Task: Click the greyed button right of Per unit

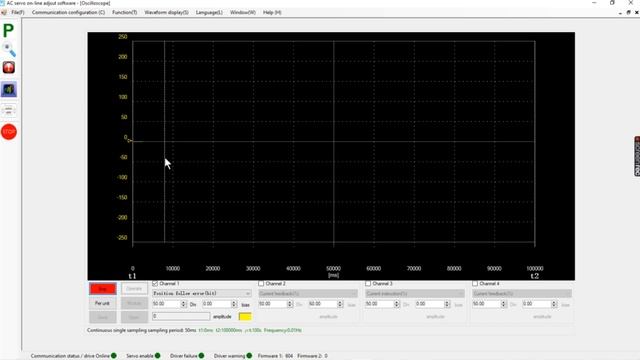Action: click(x=134, y=303)
